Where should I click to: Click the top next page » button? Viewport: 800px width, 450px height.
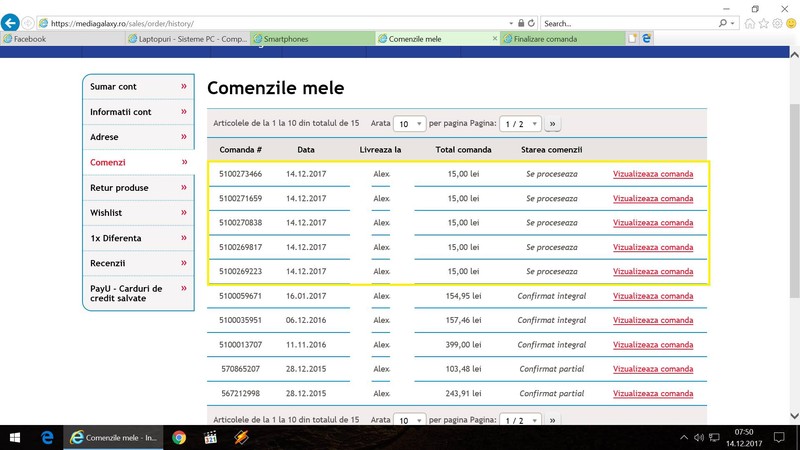[553, 124]
